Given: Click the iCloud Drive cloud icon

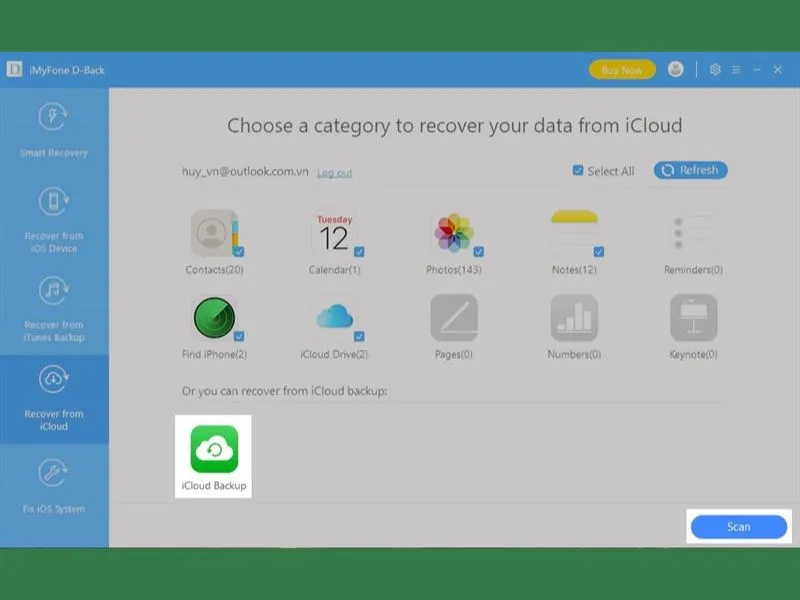Looking at the screenshot, I should coord(334,318).
